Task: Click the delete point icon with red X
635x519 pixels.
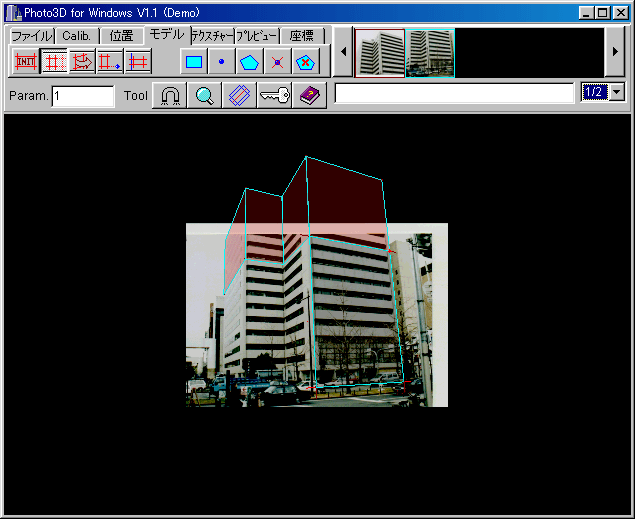Action: point(278,61)
